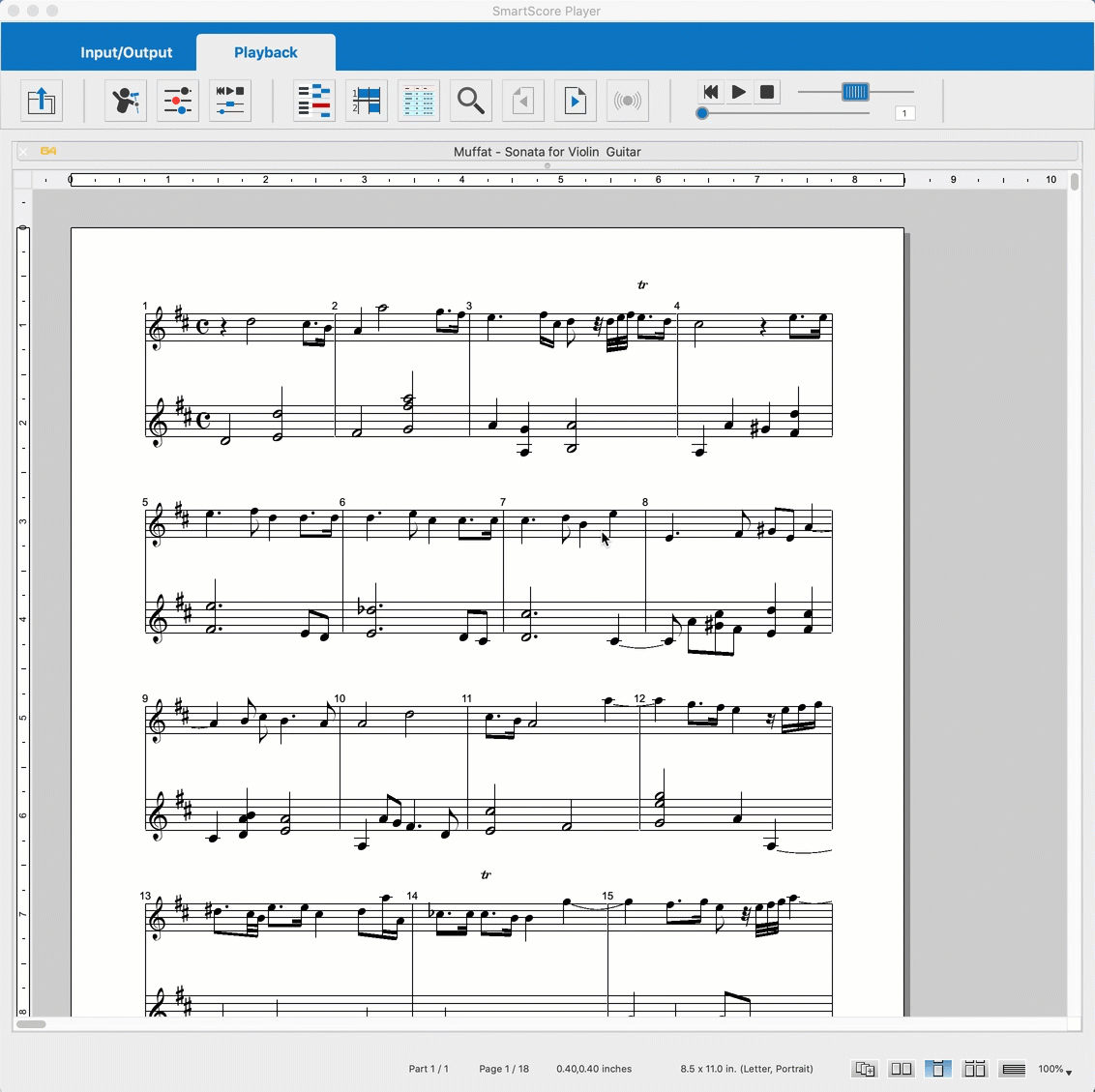
Task: Open the 100% zoom dropdown
Action: (x=1054, y=1069)
